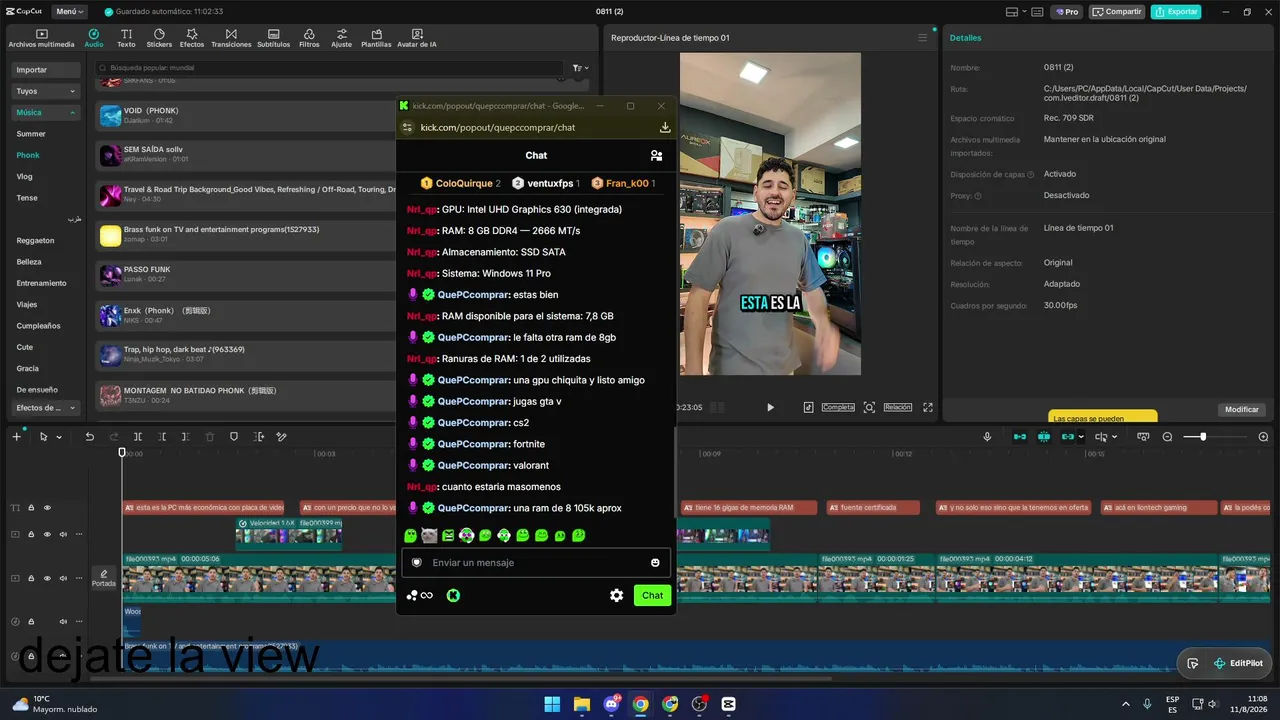Open the Plantillas panel
The width and height of the screenshot is (1280, 720).
(x=376, y=38)
